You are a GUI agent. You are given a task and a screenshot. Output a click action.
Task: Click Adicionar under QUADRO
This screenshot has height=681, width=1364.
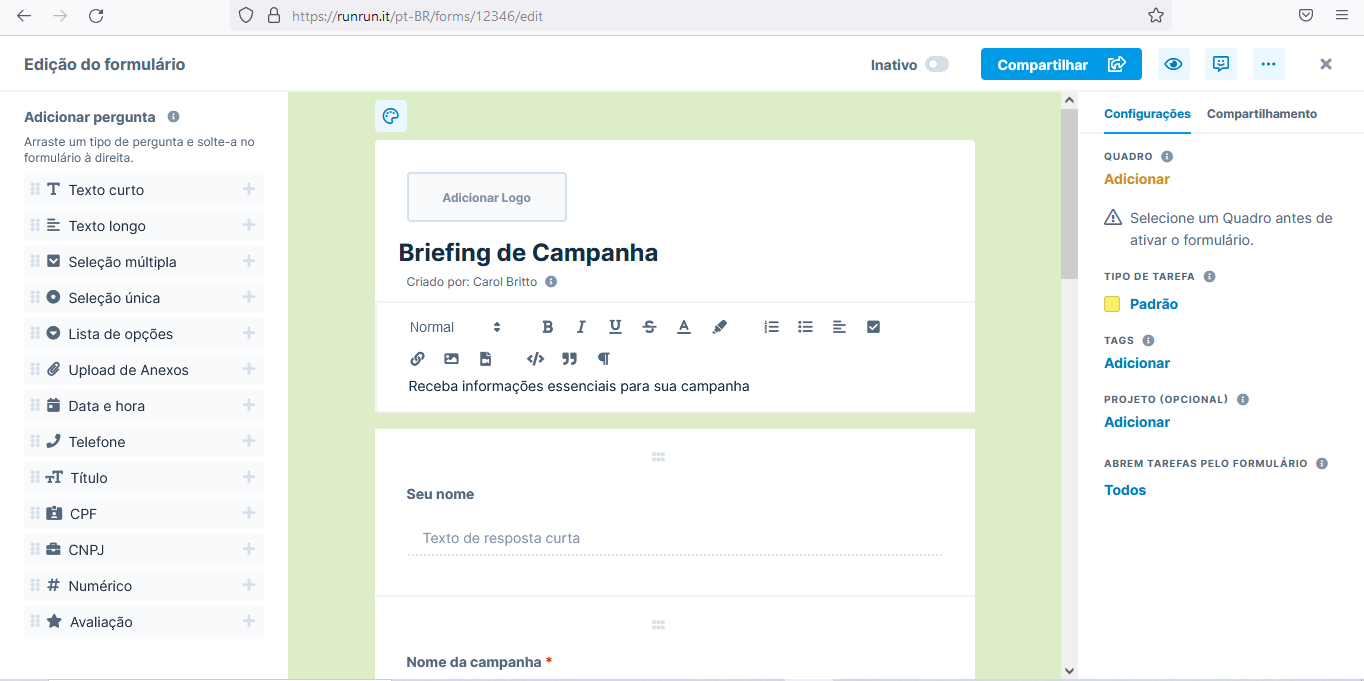[1137, 179]
